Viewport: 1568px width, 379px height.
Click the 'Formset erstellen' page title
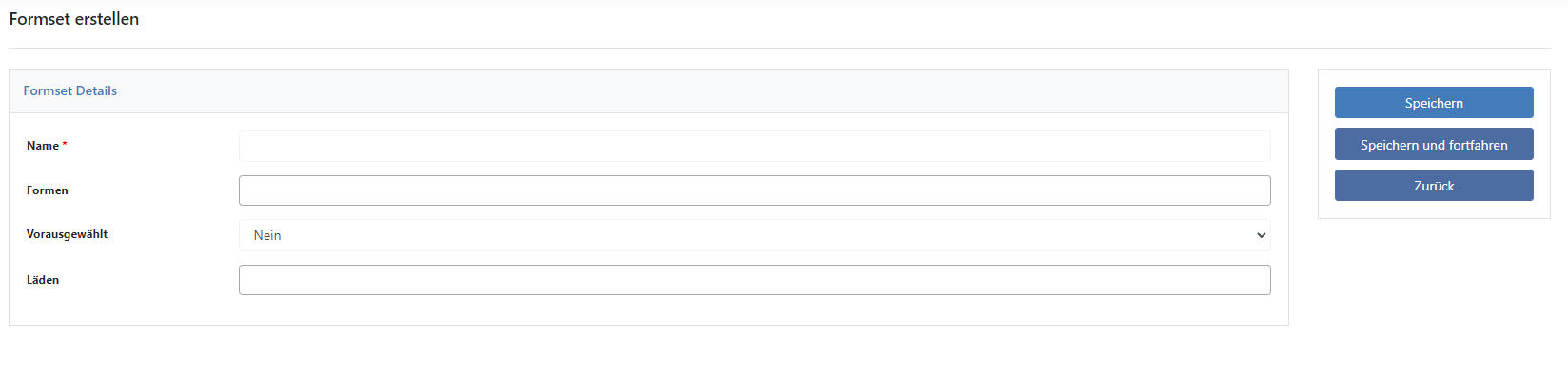[74, 19]
